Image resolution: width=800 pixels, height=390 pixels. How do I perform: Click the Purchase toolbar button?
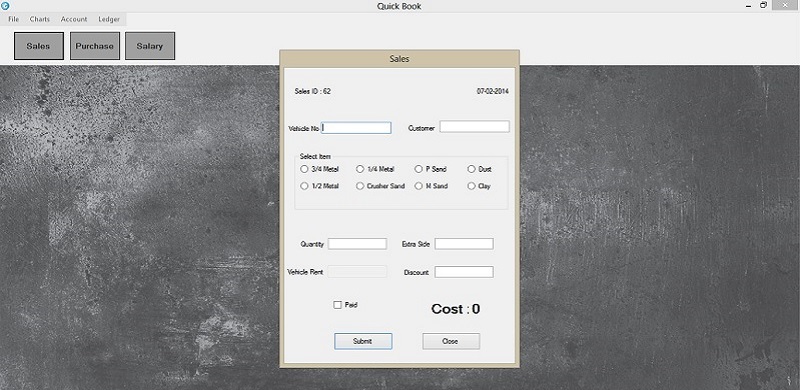[95, 46]
